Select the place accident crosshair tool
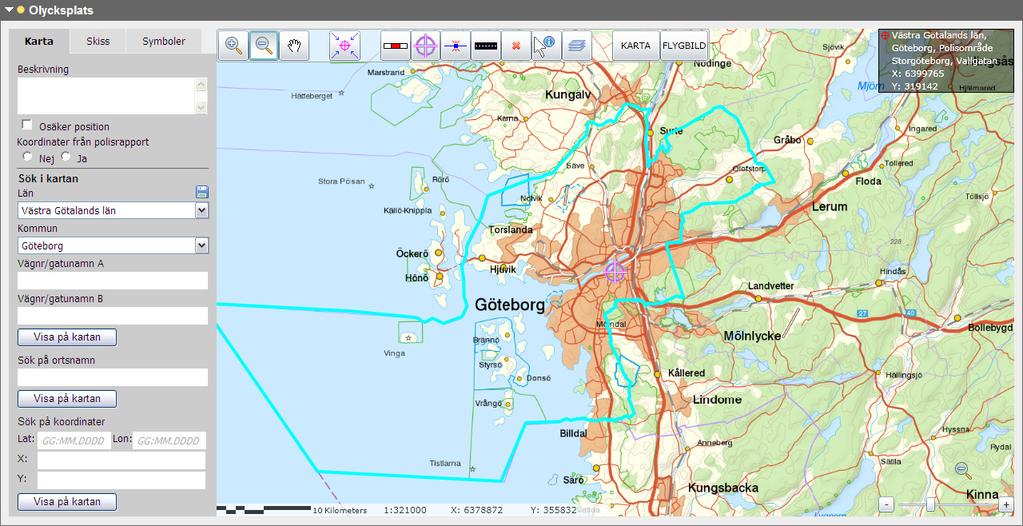Image resolution: width=1023 pixels, height=526 pixels. point(425,46)
